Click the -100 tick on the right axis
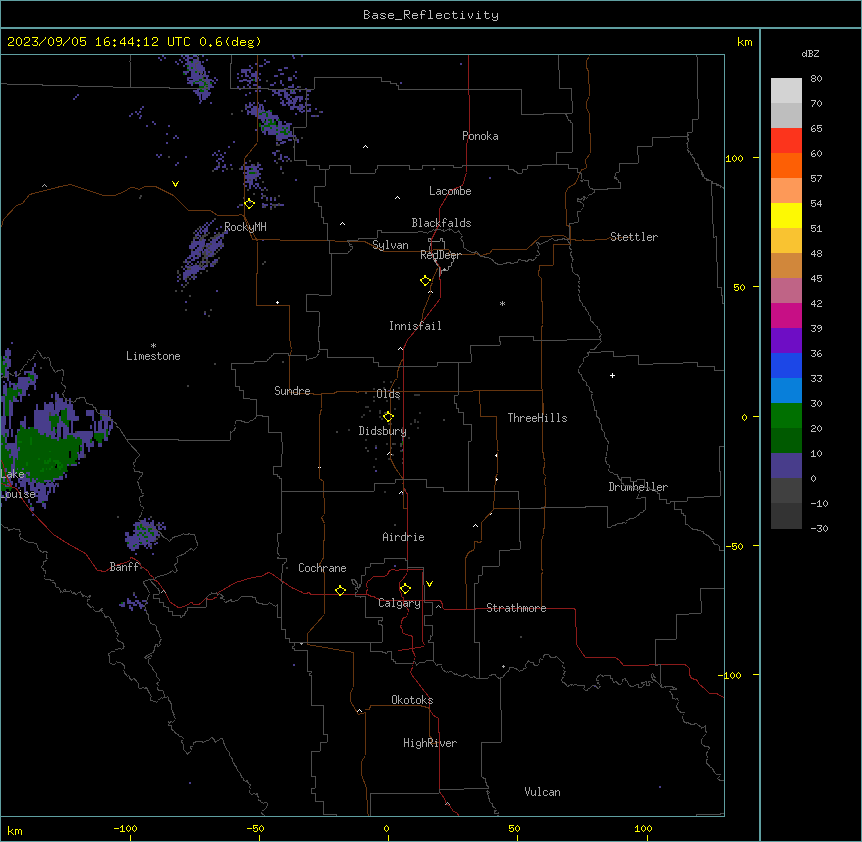Image resolution: width=862 pixels, height=842 pixels. coord(731,675)
